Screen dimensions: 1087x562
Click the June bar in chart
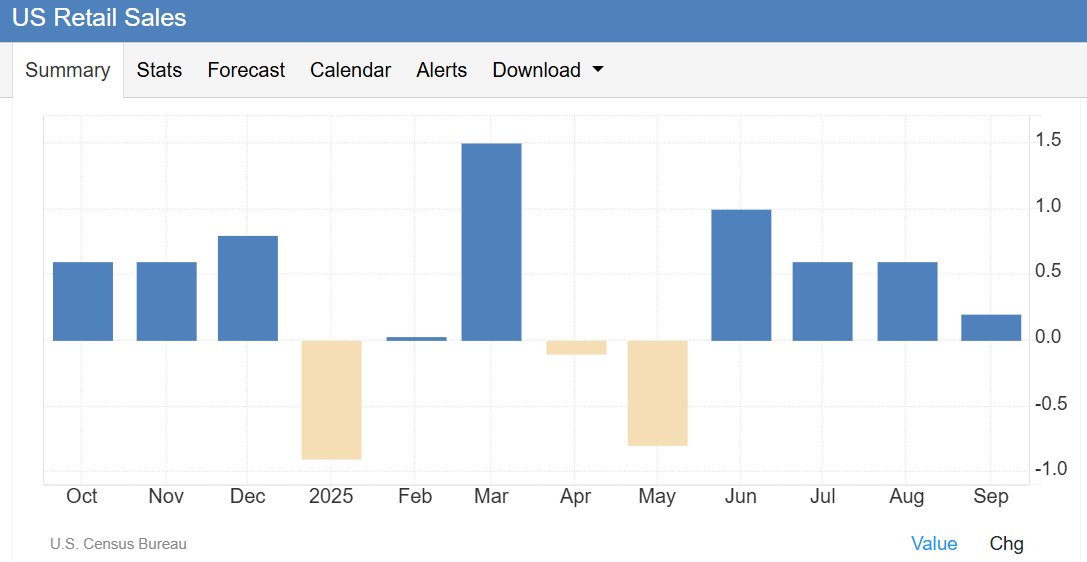741,275
